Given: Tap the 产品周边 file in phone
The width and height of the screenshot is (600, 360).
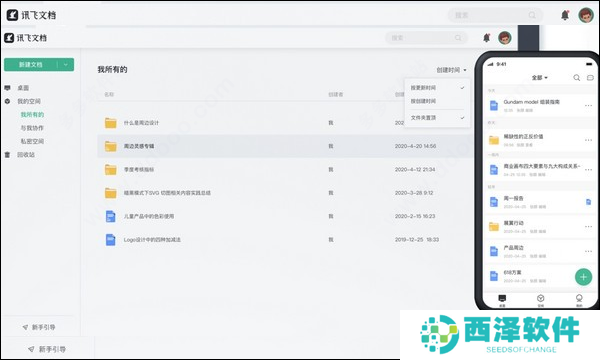Looking at the screenshot, I should coord(540,251).
